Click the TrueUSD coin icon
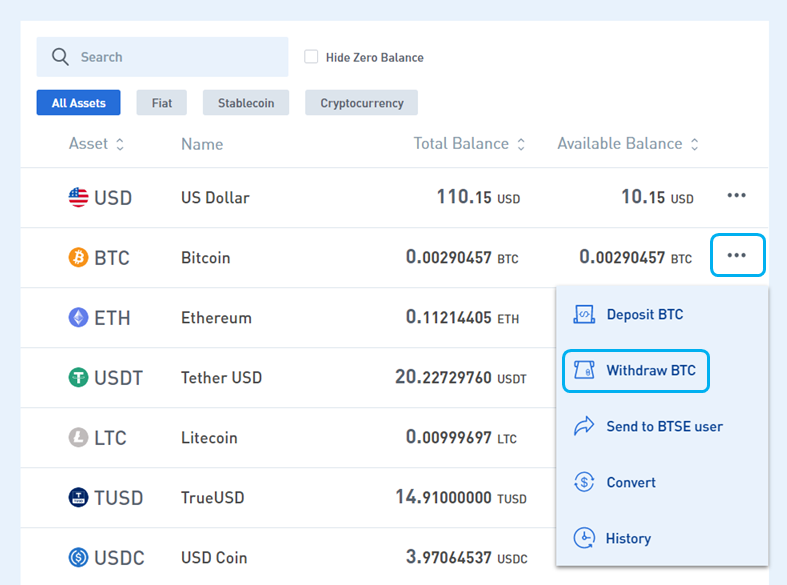Screen dimensions: 787x585 pyautogui.click(x=78, y=497)
